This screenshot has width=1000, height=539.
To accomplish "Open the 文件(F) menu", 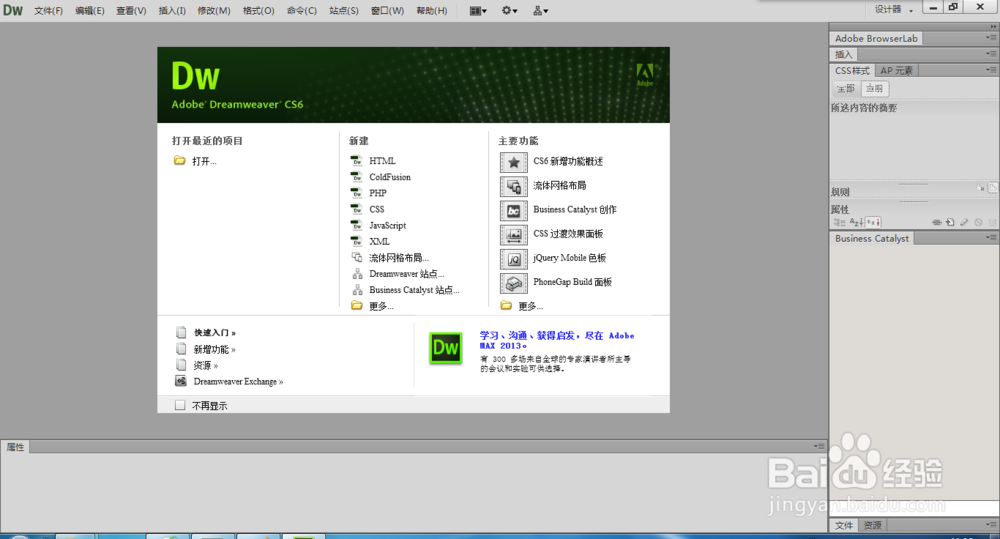I will 48,11.
